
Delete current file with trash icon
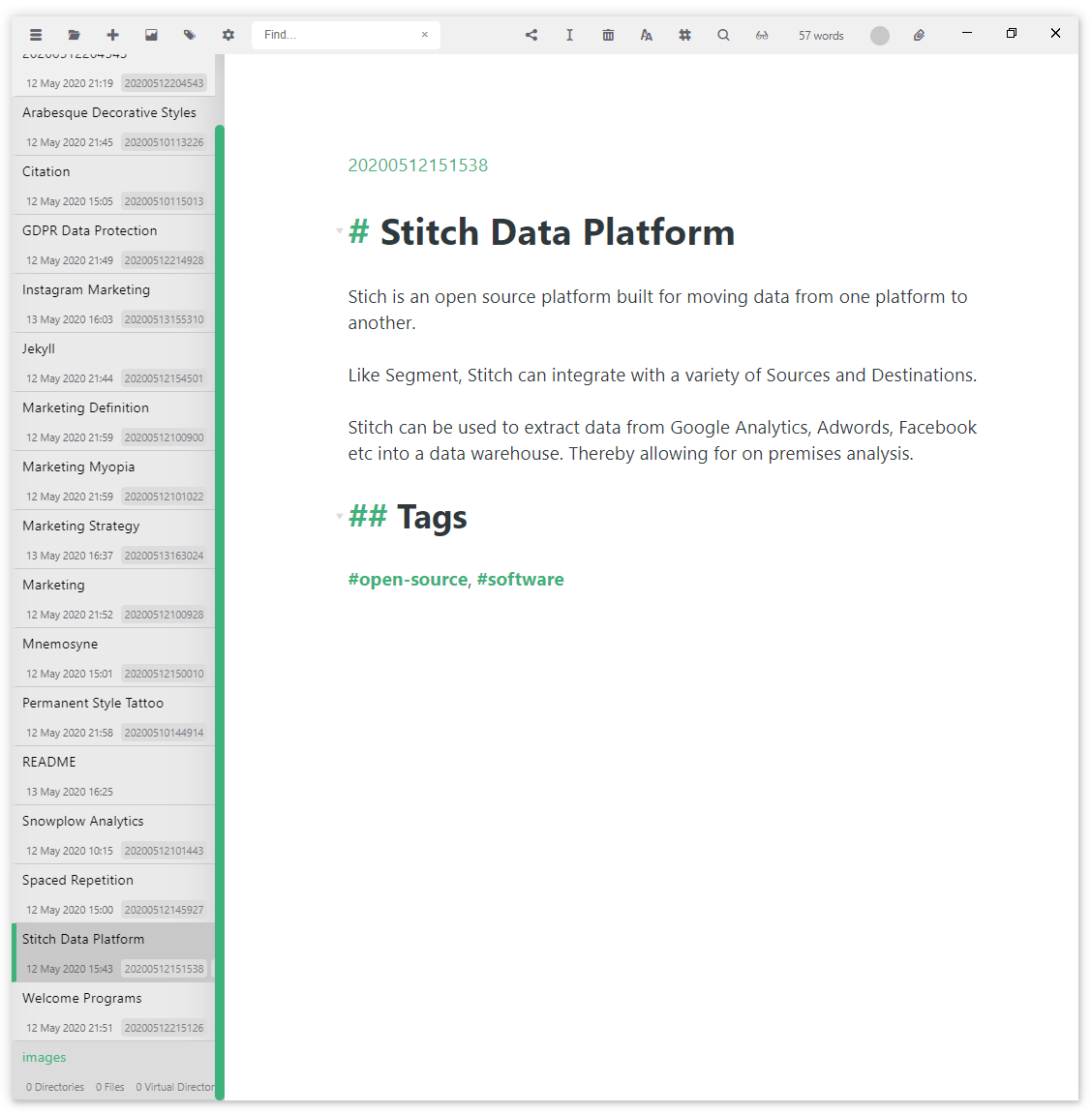(608, 35)
